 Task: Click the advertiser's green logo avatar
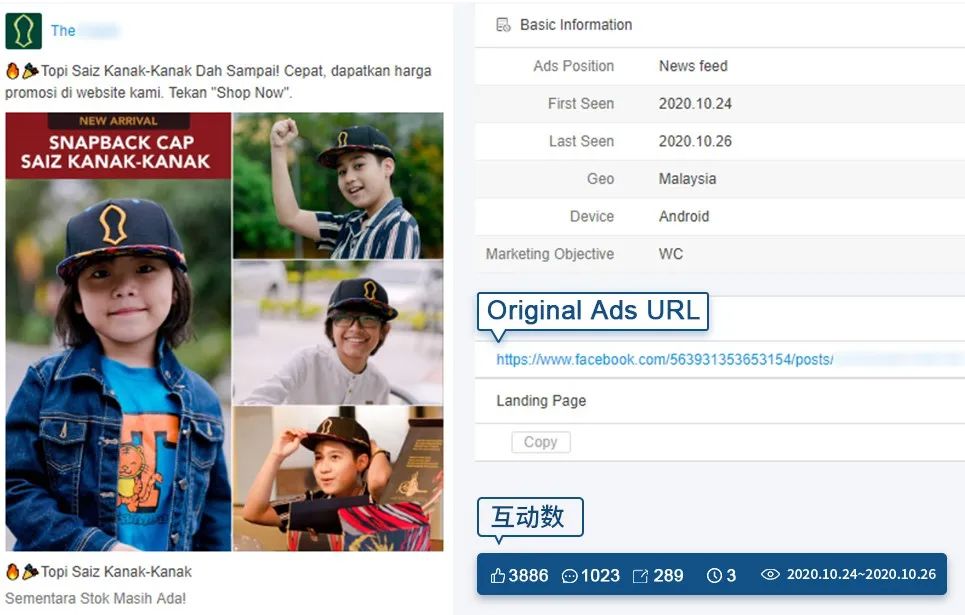23,31
